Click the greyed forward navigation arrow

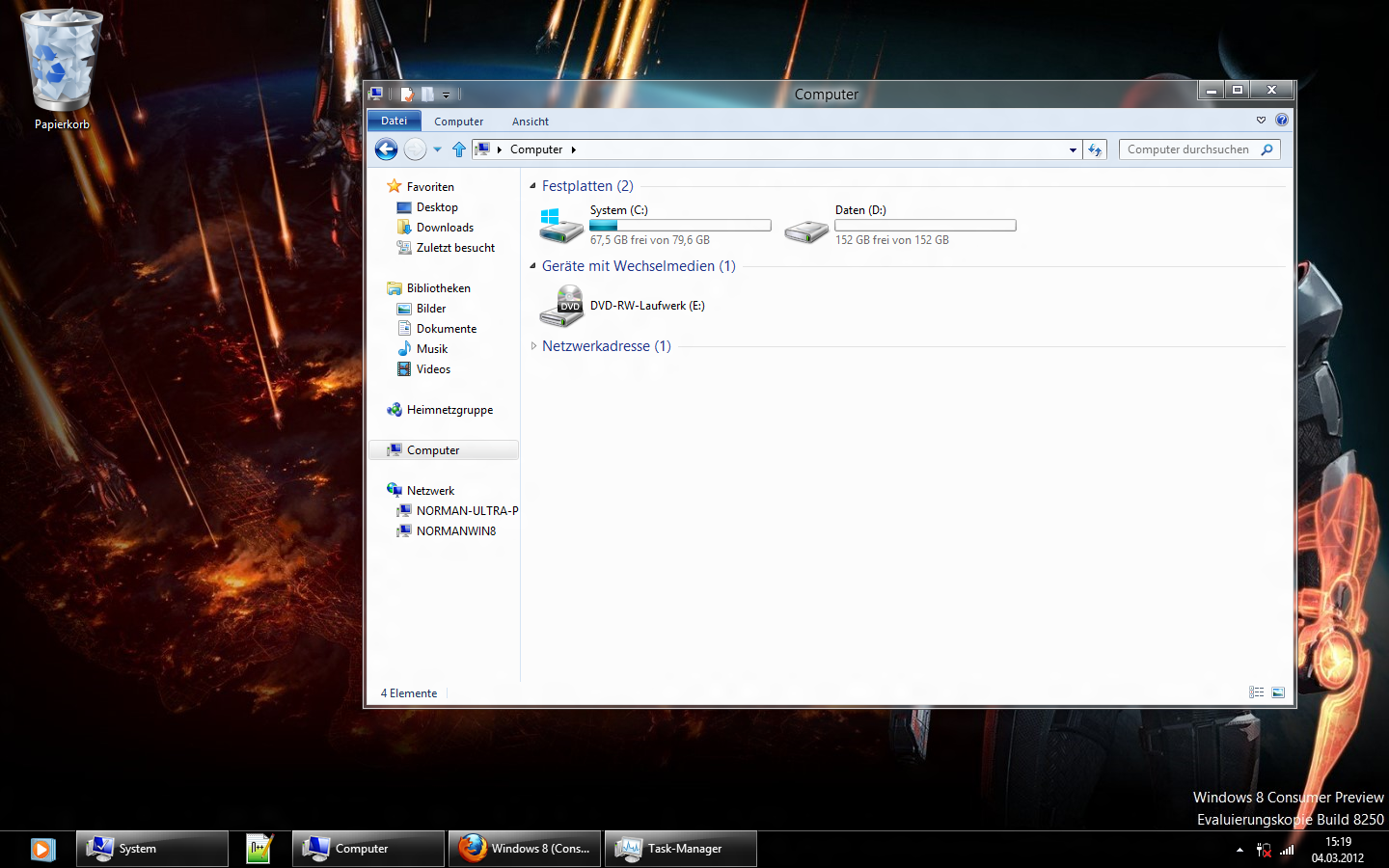coord(415,149)
